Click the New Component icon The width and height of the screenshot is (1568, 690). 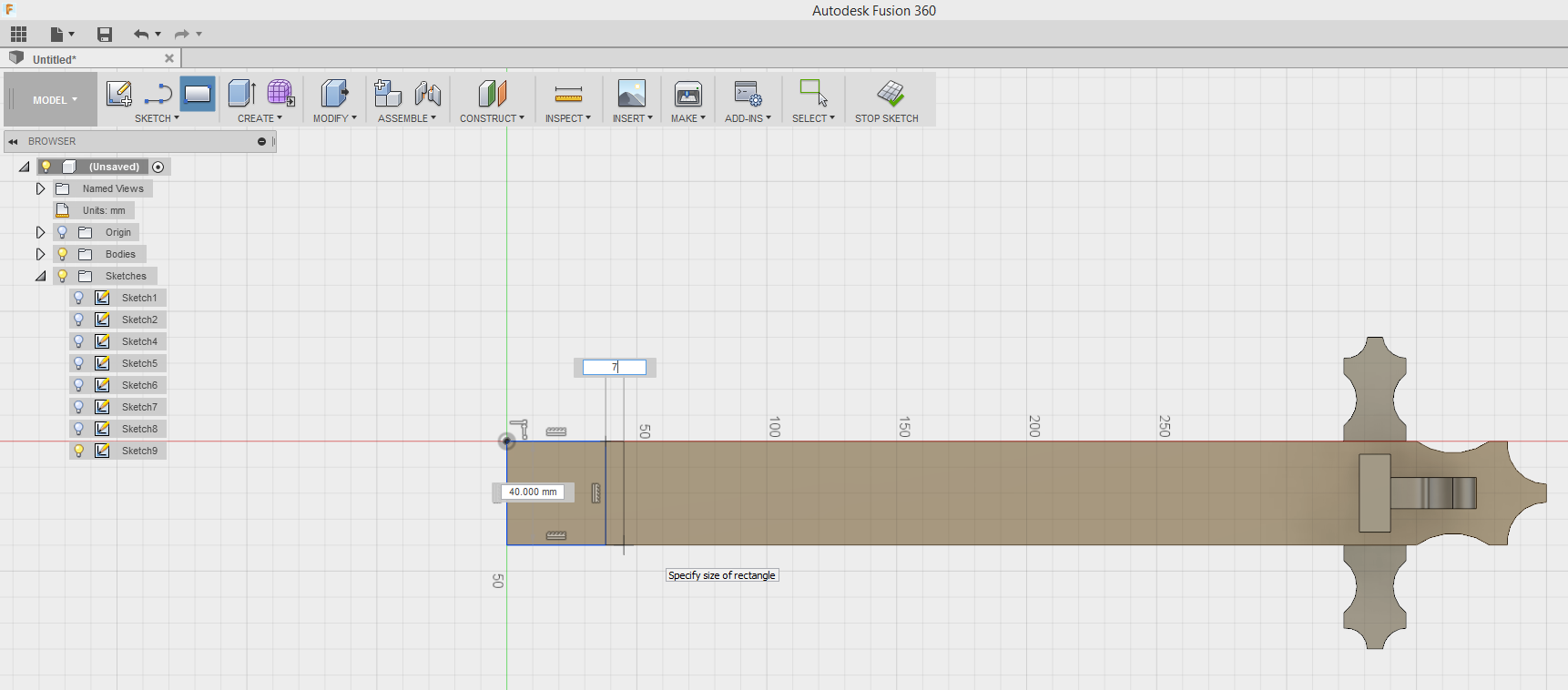[x=388, y=93]
